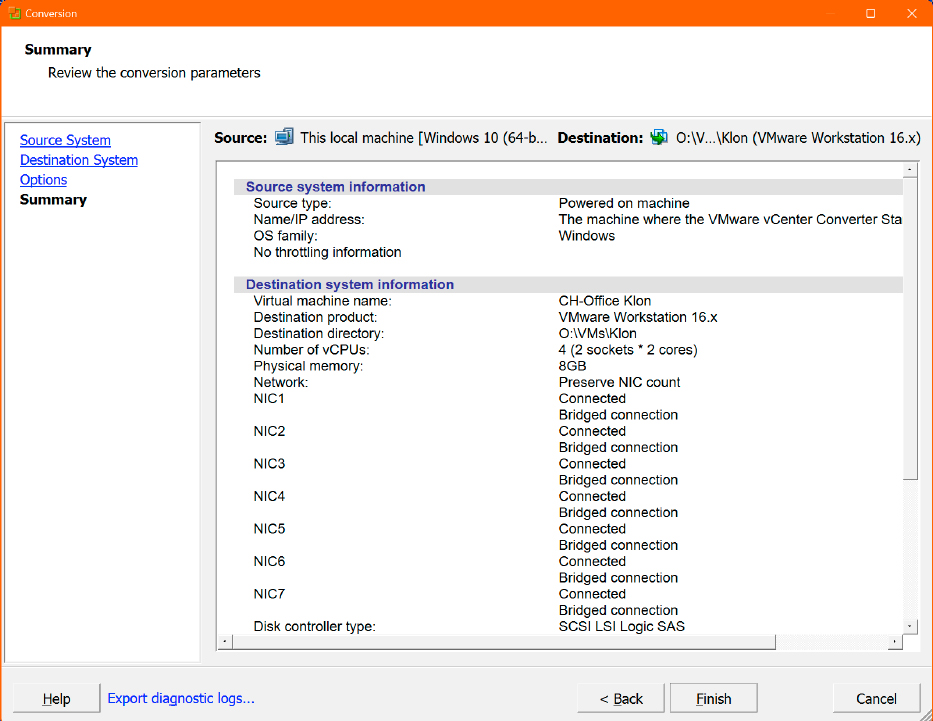Go Back to the previous step
This screenshot has width=933, height=721.
(x=621, y=698)
